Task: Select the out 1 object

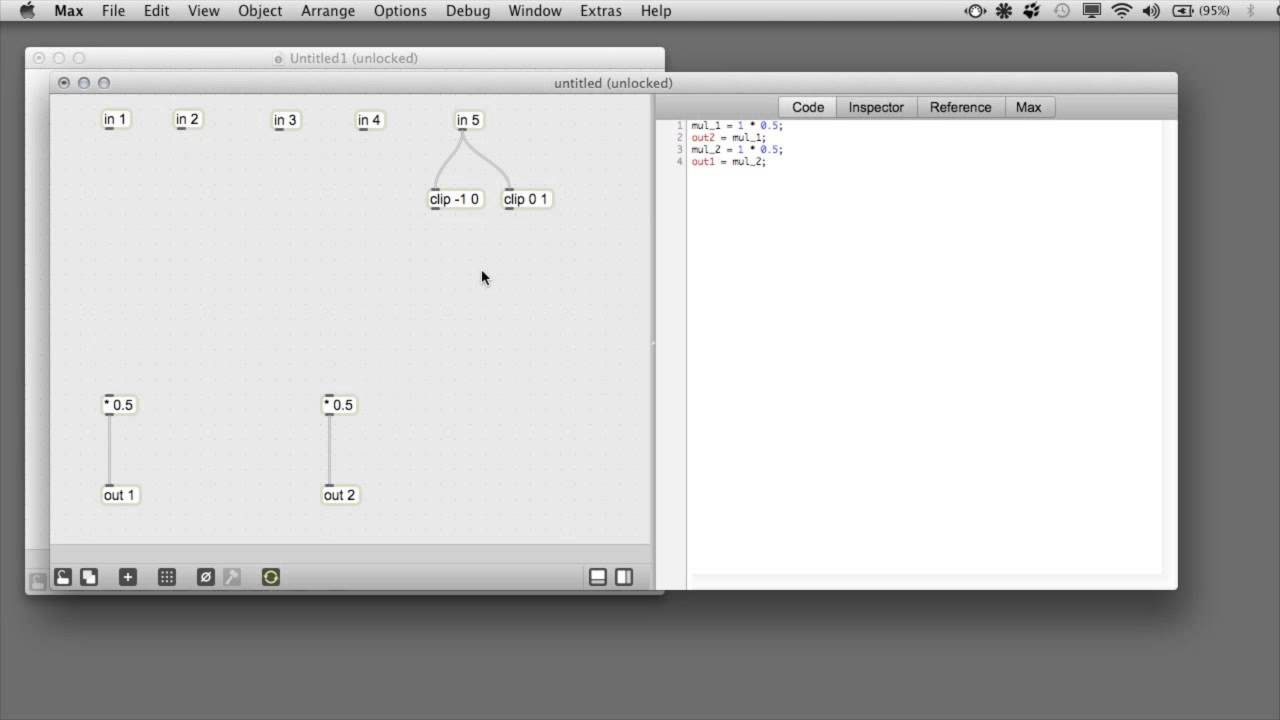Action: click(x=119, y=495)
